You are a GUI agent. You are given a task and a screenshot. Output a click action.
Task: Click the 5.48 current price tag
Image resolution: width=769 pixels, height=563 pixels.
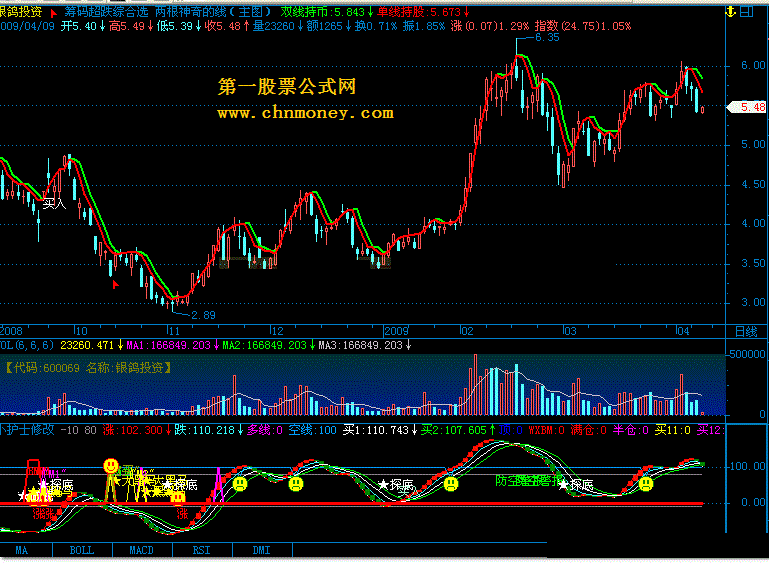(747, 107)
